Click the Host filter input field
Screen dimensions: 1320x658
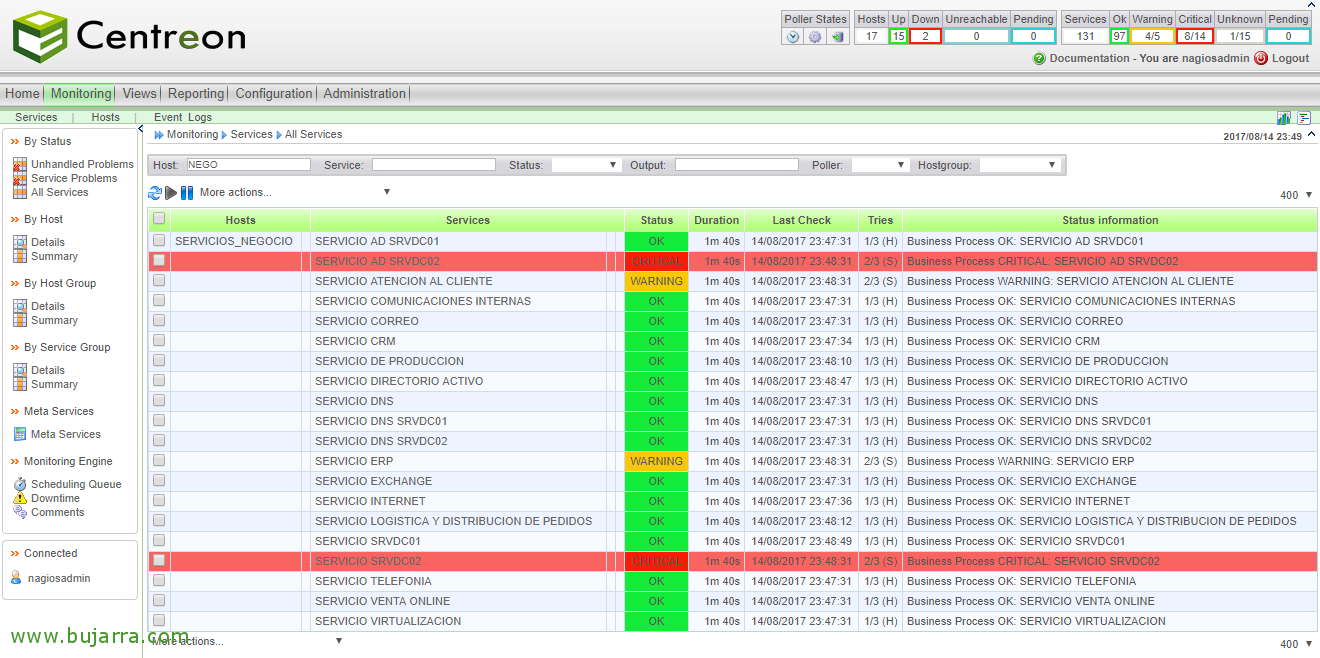coord(247,165)
